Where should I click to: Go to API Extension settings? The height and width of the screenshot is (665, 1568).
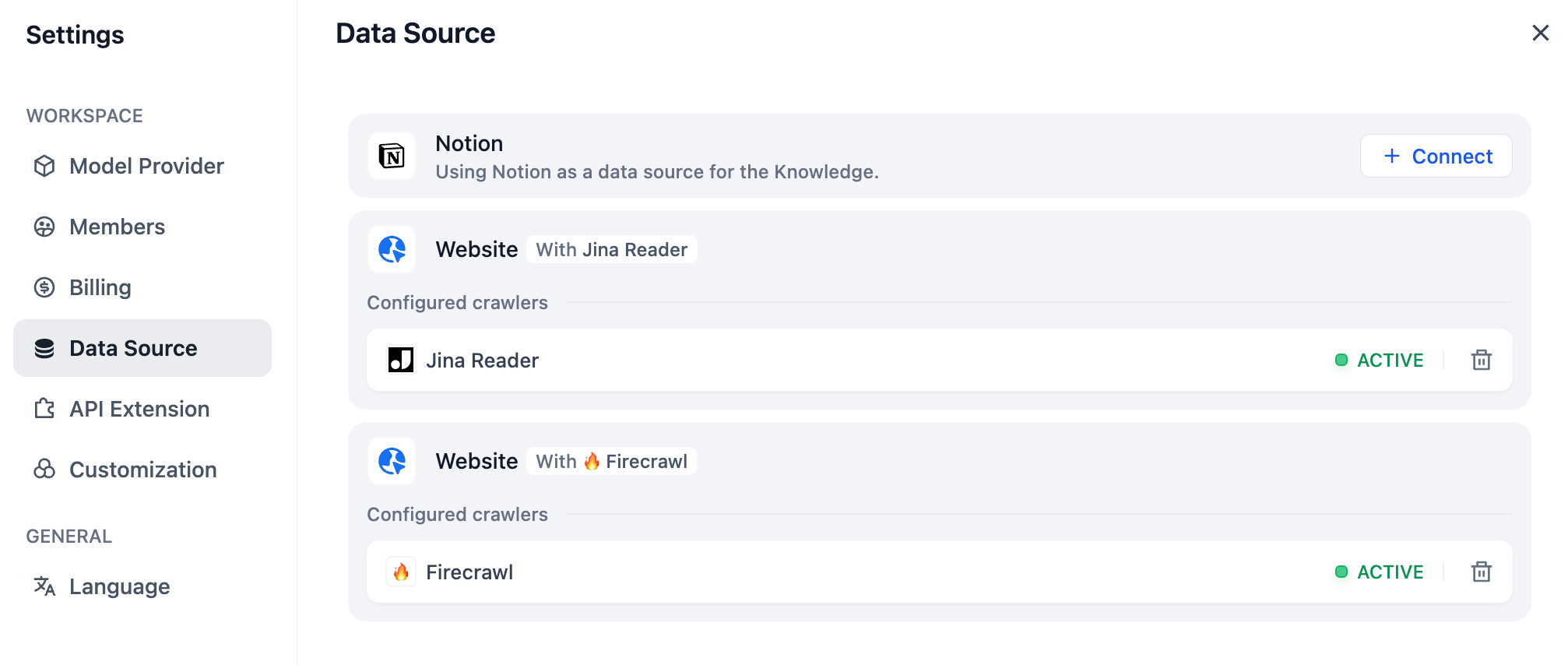click(139, 409)
